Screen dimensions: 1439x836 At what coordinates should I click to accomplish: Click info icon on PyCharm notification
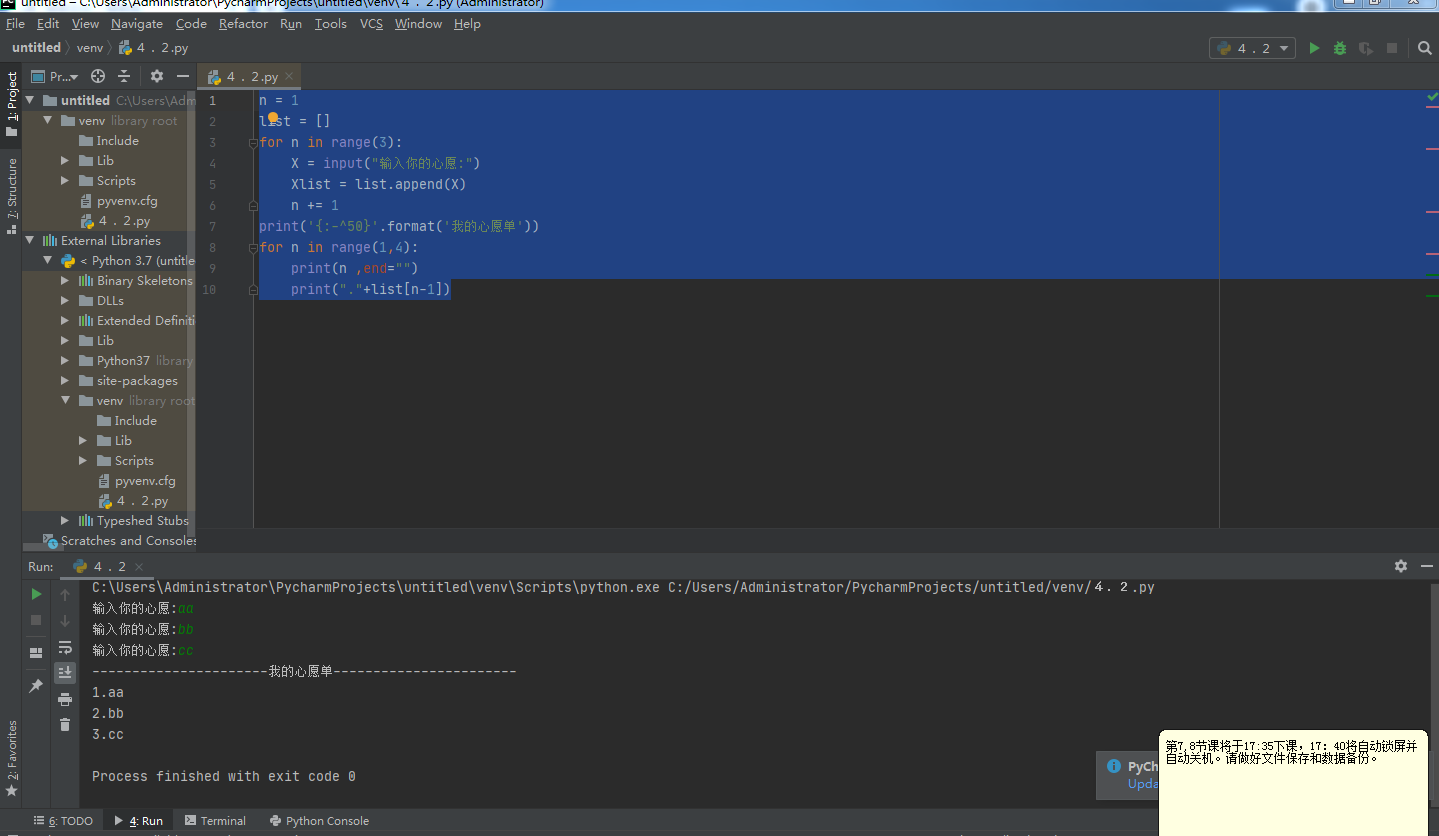pos(1114,767)
